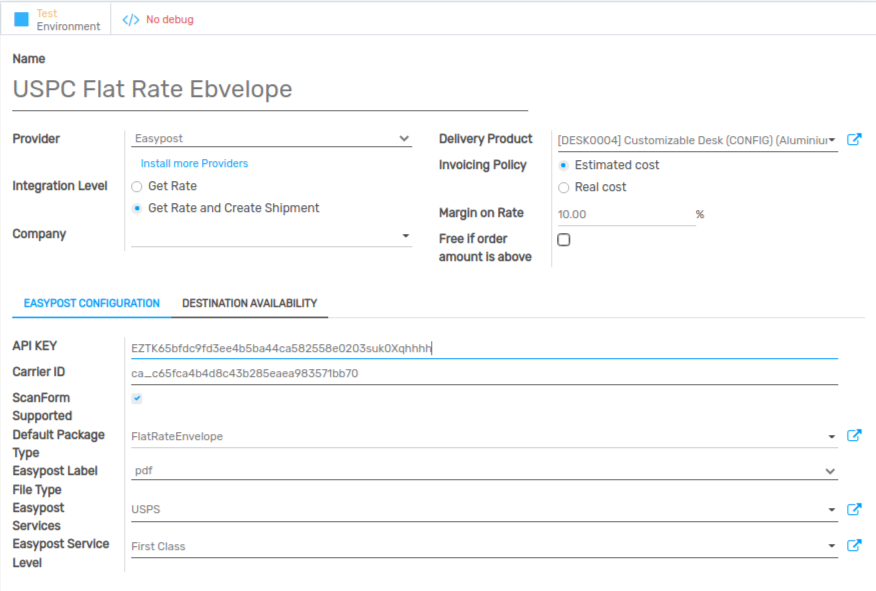Select Get Rate and Create Shipment option
The image size is (876, 591).
click(x=137, y=208)
